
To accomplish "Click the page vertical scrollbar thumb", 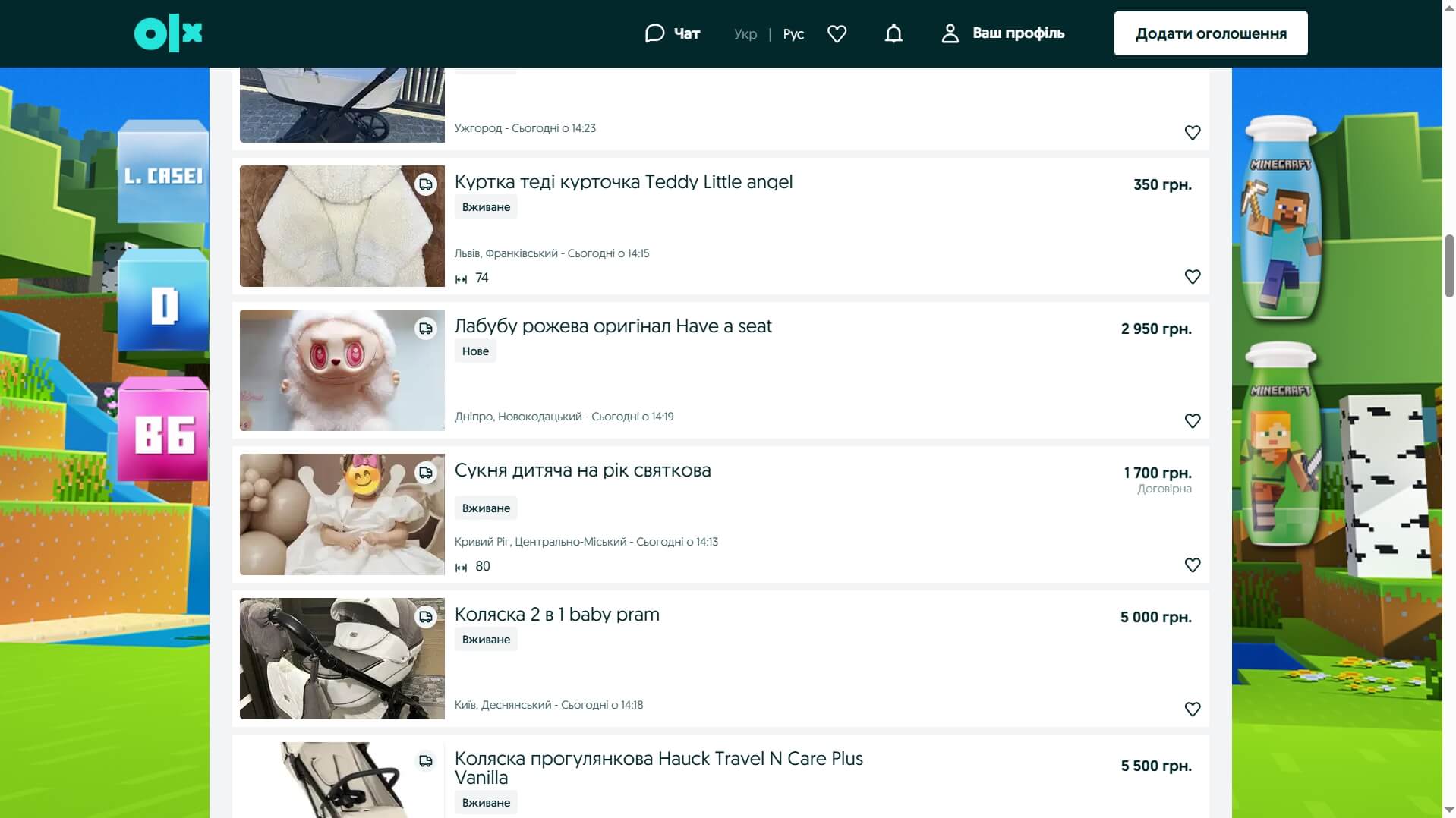I will tap(1448, 266).
